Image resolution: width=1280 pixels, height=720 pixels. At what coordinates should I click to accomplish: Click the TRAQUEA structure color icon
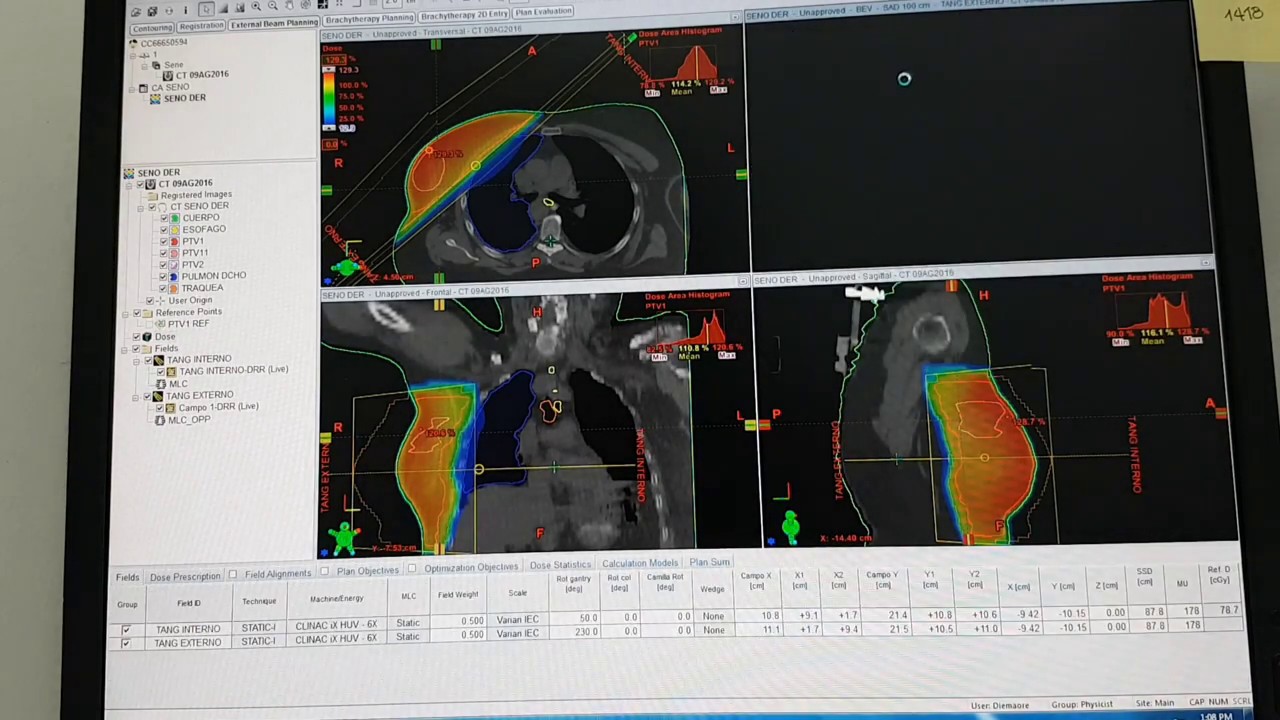[174, 288]
